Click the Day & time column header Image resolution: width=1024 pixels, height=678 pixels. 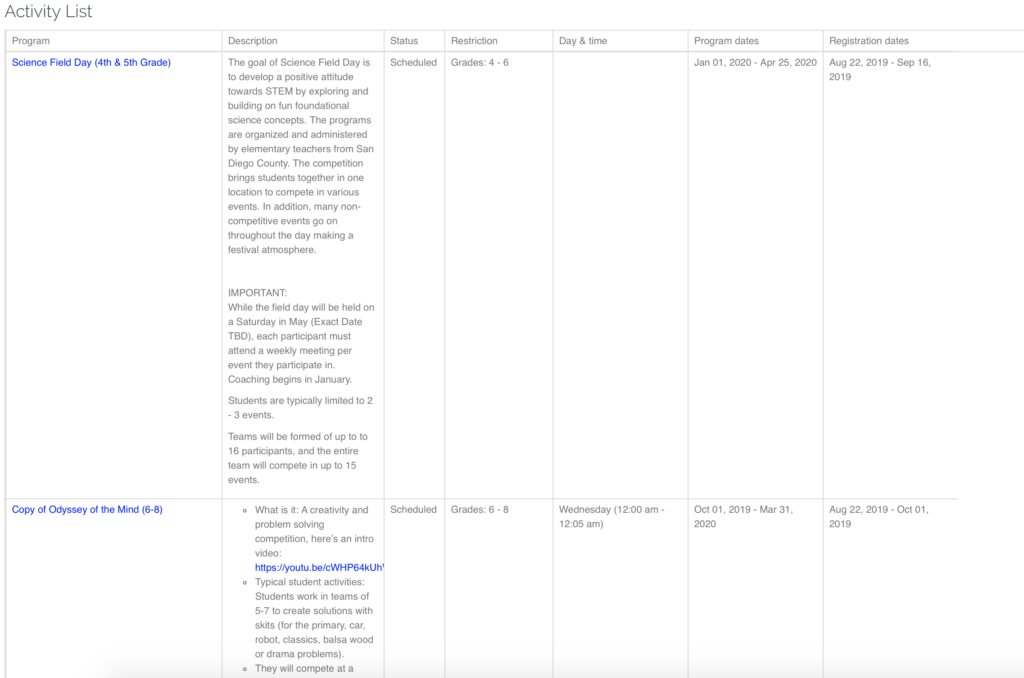(583, 40)
